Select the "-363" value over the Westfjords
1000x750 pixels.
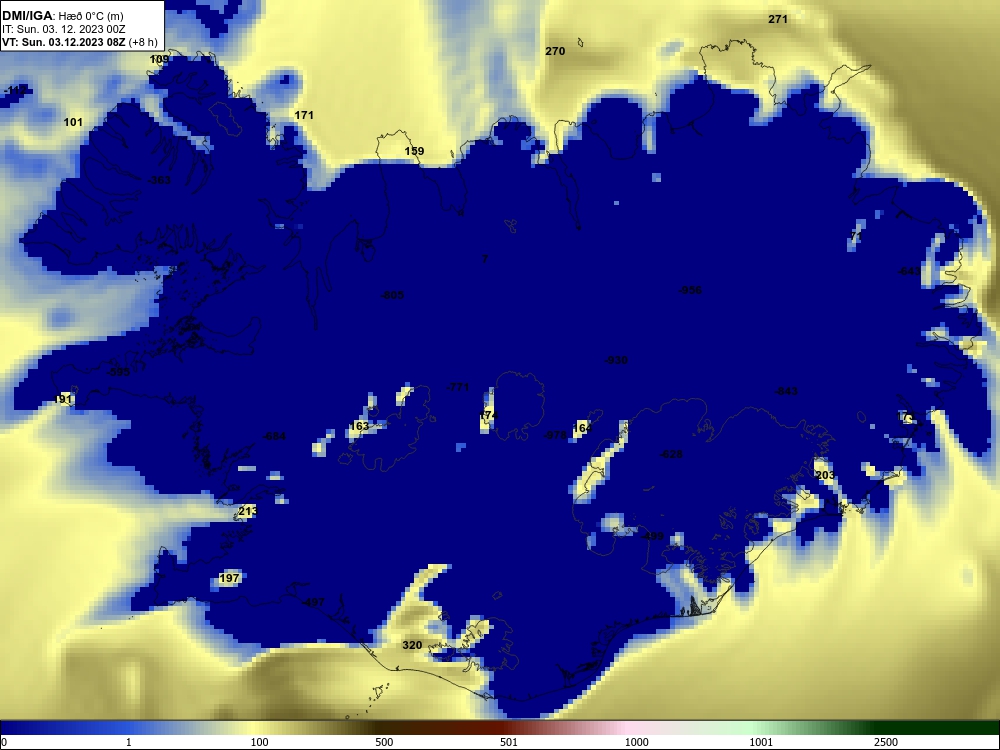click(x=159, y=180)
